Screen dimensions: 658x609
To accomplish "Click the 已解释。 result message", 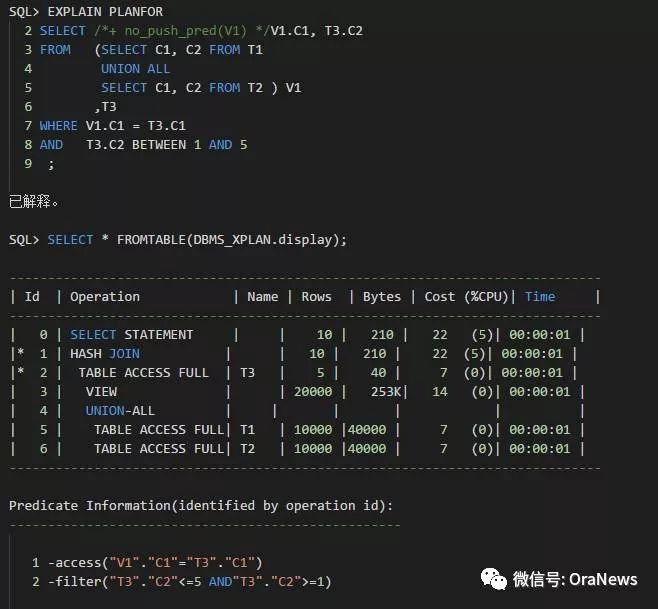I will (x=35, y=201).
